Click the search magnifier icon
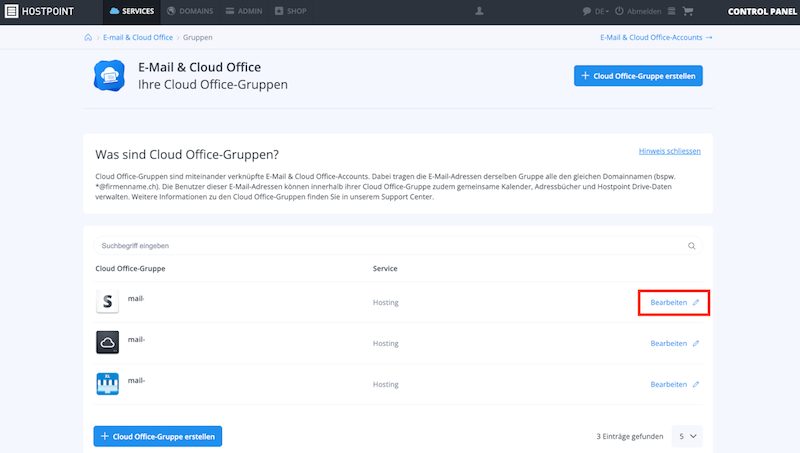 tap(691, 246)
